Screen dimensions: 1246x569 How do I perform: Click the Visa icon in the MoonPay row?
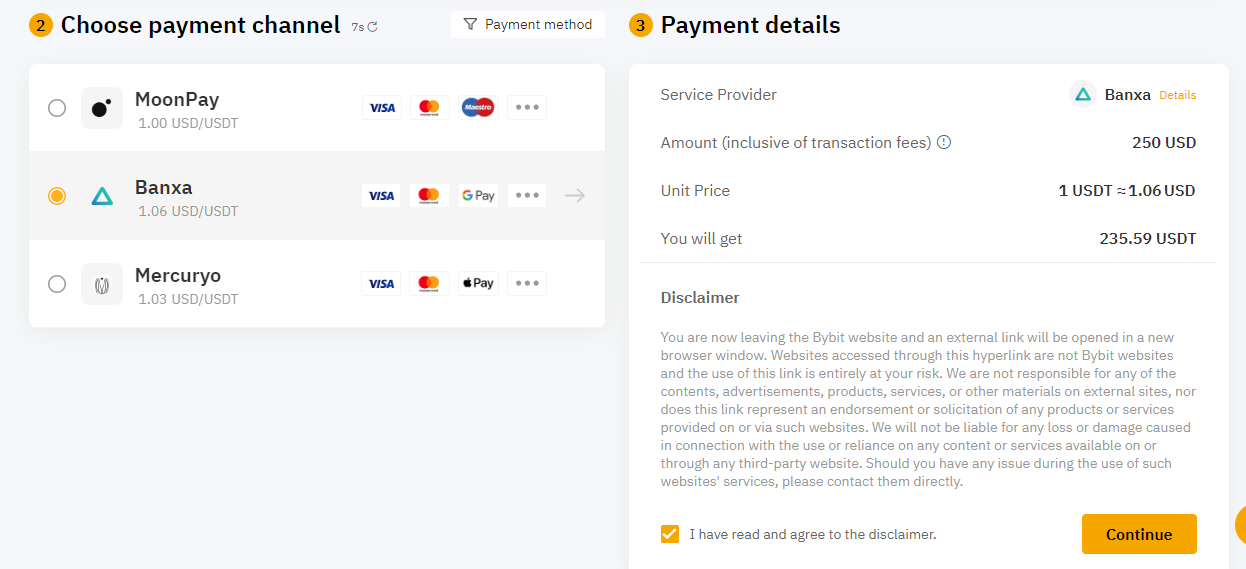(382, 107)
